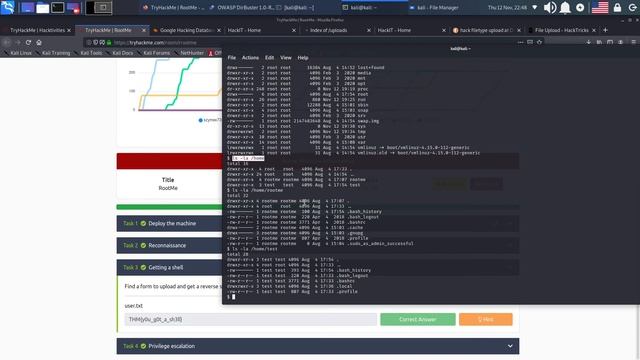The height and width of the screenshot is (360, 640).
Task: Toggle Firefox sidebar icon
Action: pos(610,42)
